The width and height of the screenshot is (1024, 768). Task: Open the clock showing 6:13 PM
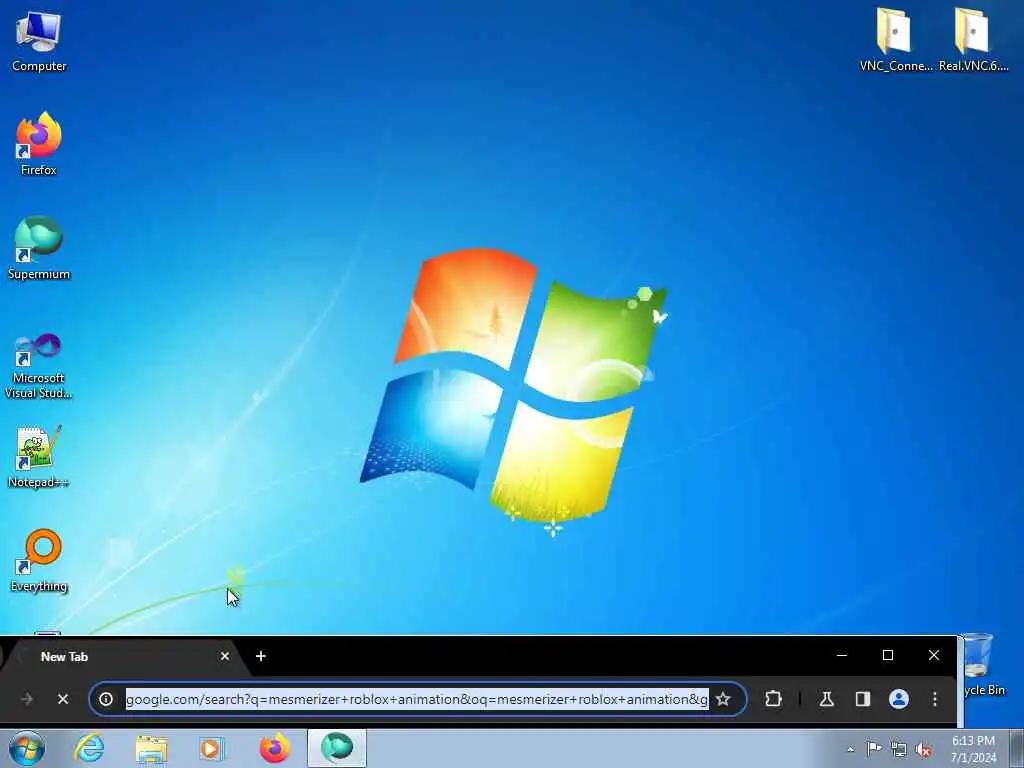click(973, 749)
